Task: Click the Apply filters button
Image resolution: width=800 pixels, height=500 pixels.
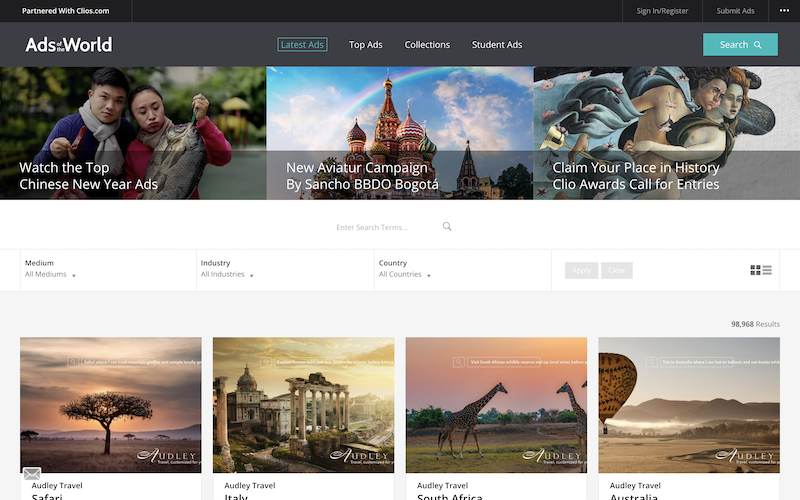Action: 581,270
